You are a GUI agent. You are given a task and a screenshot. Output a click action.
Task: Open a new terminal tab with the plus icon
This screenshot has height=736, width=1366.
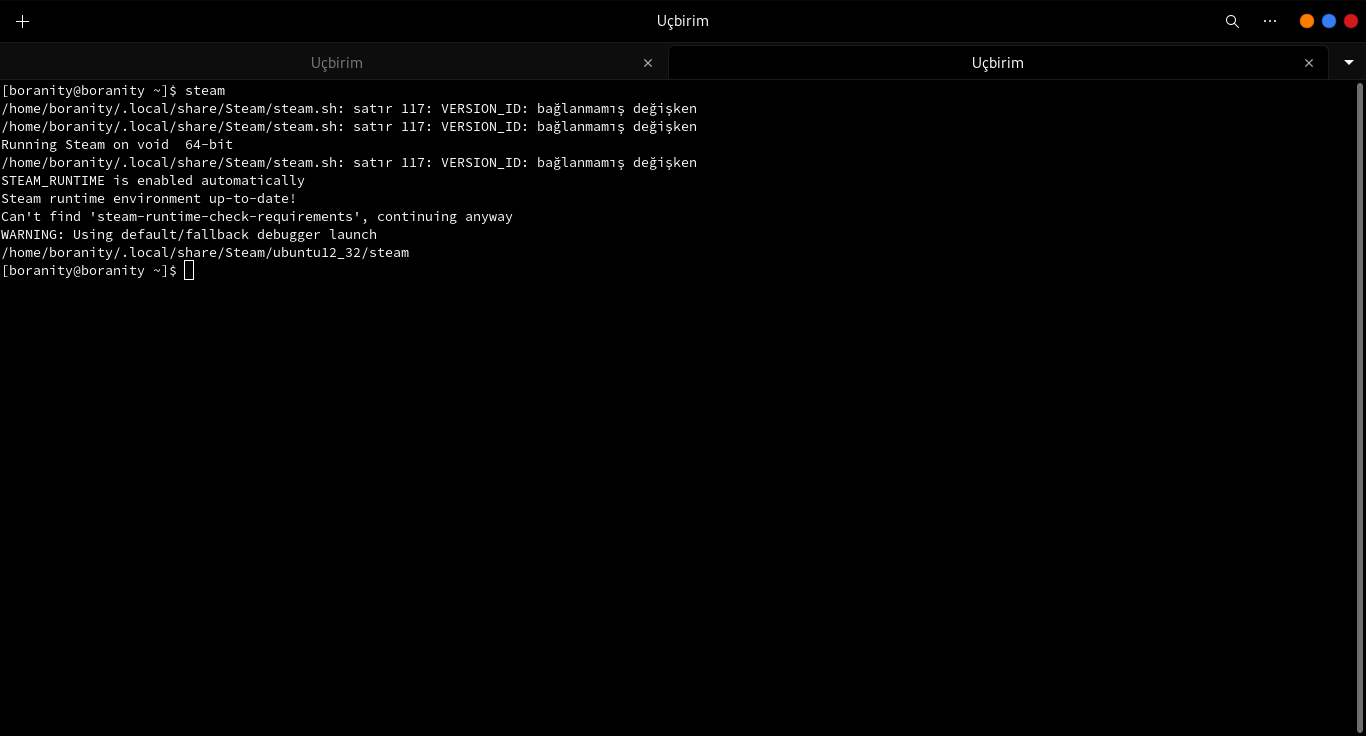coord(23,21)
